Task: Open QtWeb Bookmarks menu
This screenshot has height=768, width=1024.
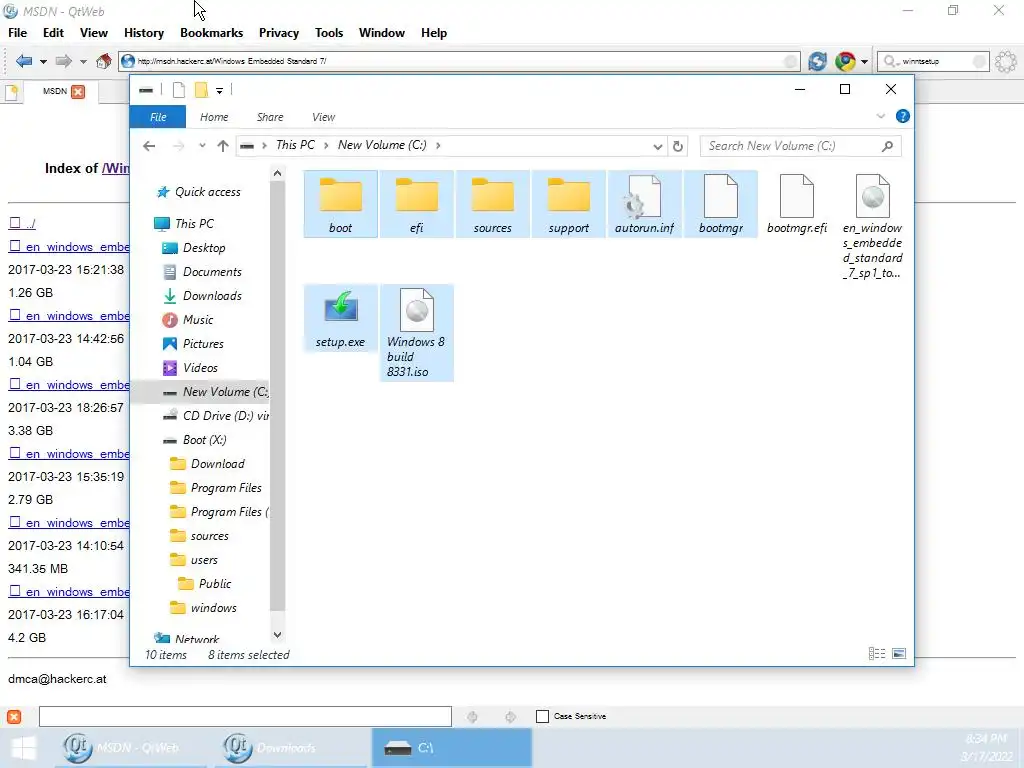Action: coord(212,33)
